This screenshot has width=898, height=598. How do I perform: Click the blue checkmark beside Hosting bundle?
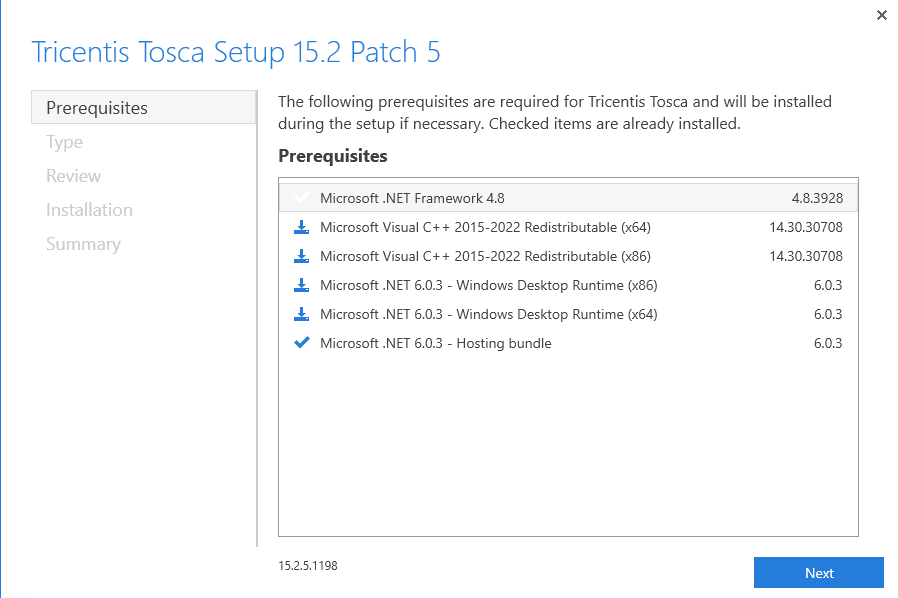(x=301, y=343)
